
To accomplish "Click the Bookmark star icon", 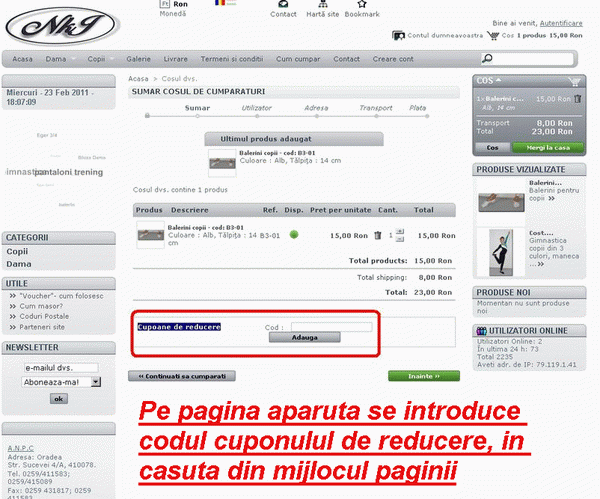I will click(362, 4).
